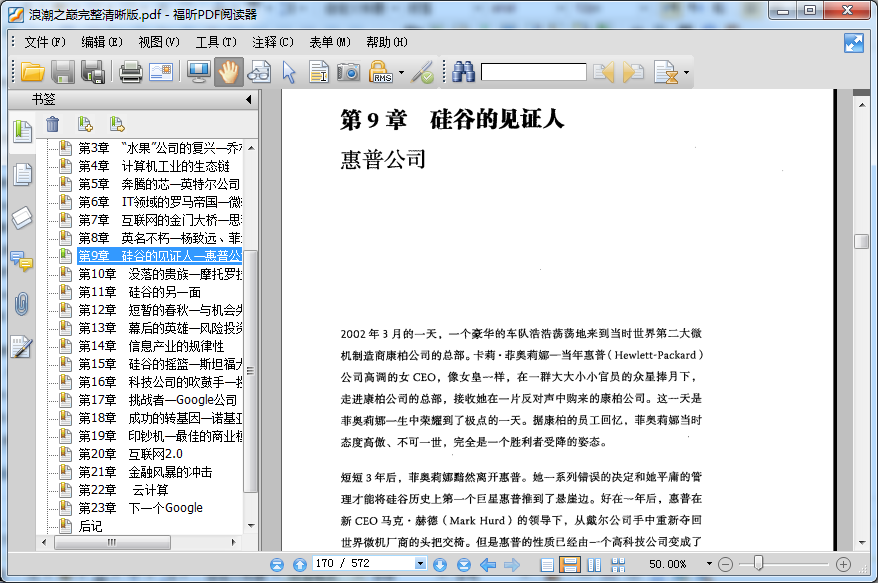Open the page number dropdown
This screenshot has height=583, width=878.
pyautogui.click(x=420, y=564)
